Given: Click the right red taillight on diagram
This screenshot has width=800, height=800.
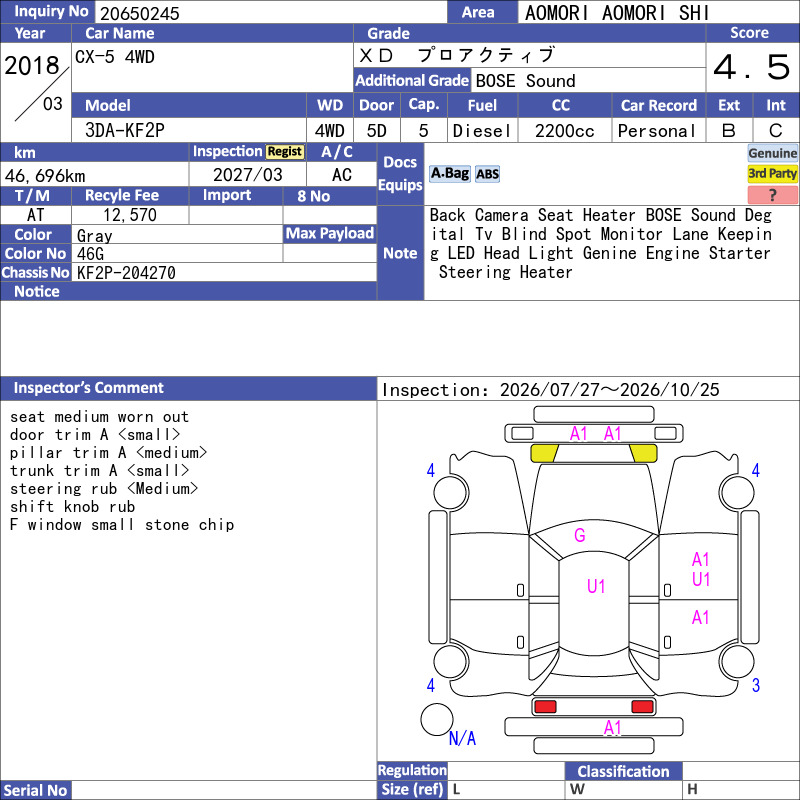Looking at the screenshot, I should pyautogui.click(x=642, y=707).
